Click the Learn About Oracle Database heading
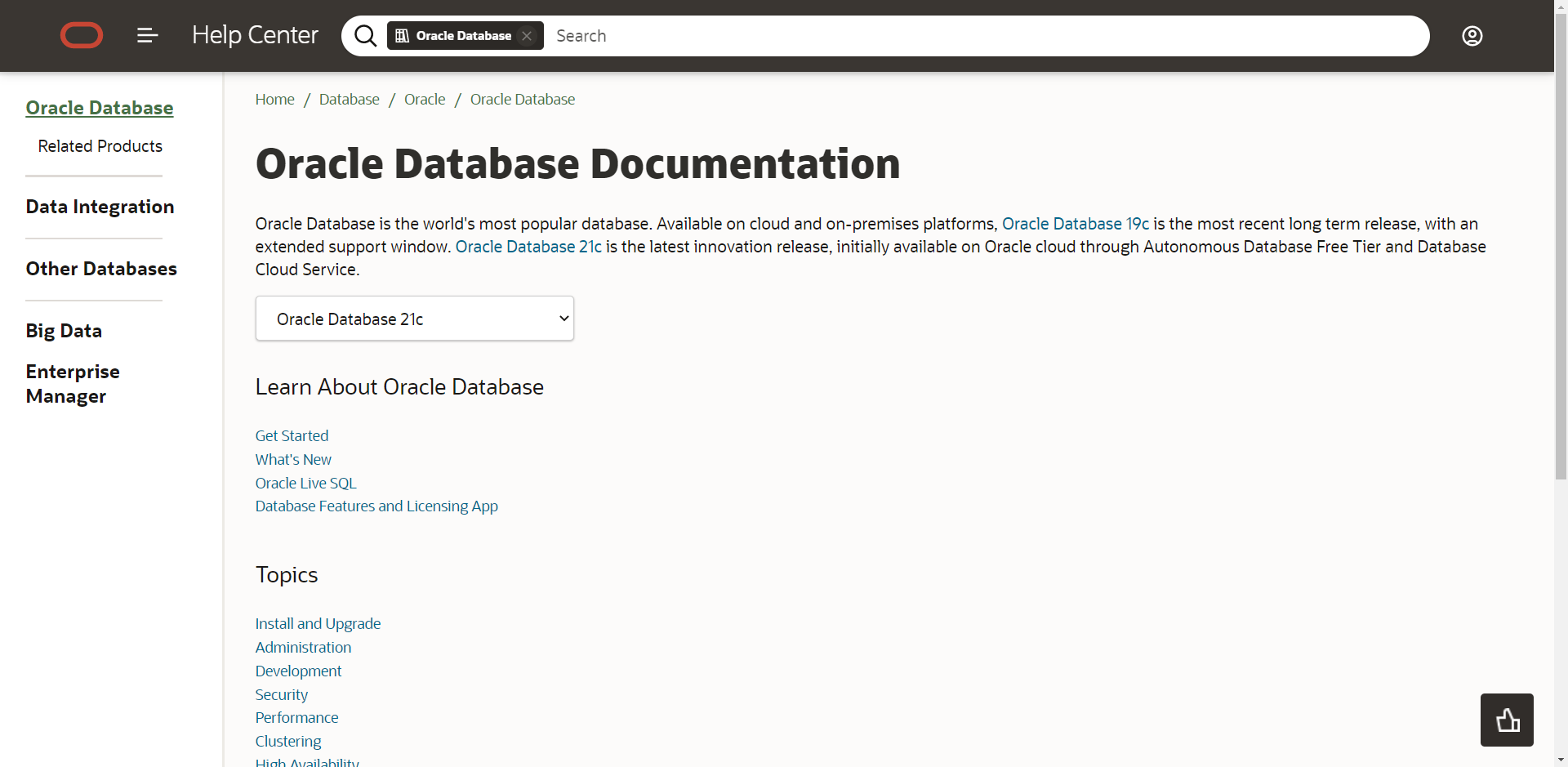 [x=399, y=387]
